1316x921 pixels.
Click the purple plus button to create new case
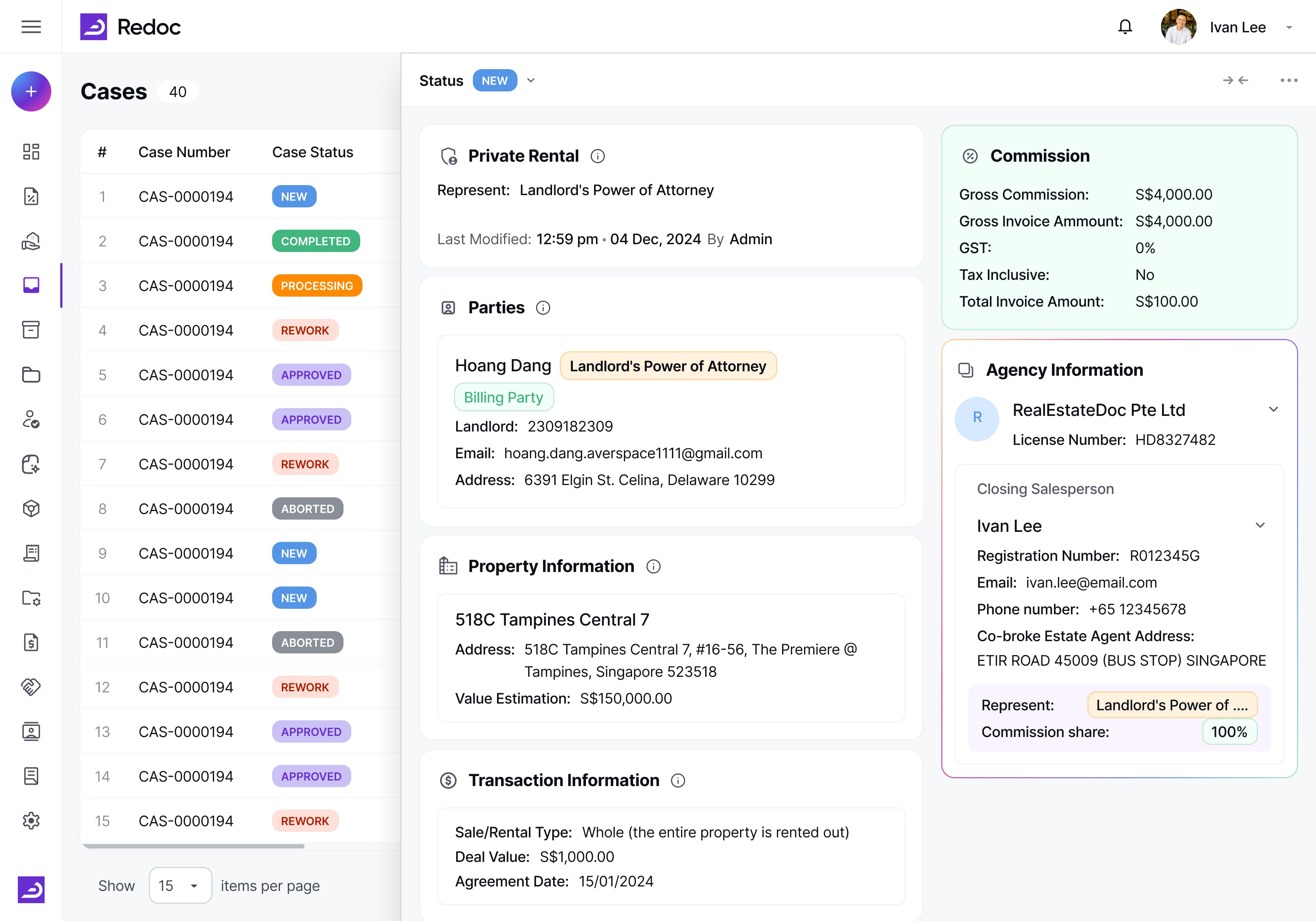[31, 91]
